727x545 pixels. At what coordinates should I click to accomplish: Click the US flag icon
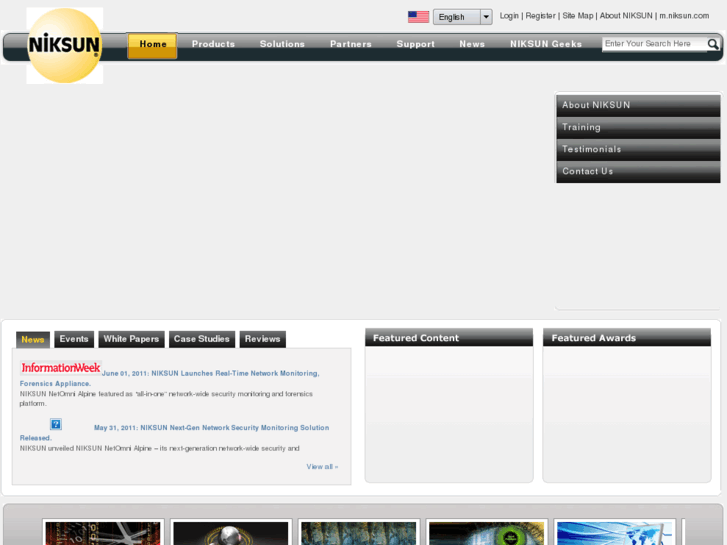click(x=418, y=17)
